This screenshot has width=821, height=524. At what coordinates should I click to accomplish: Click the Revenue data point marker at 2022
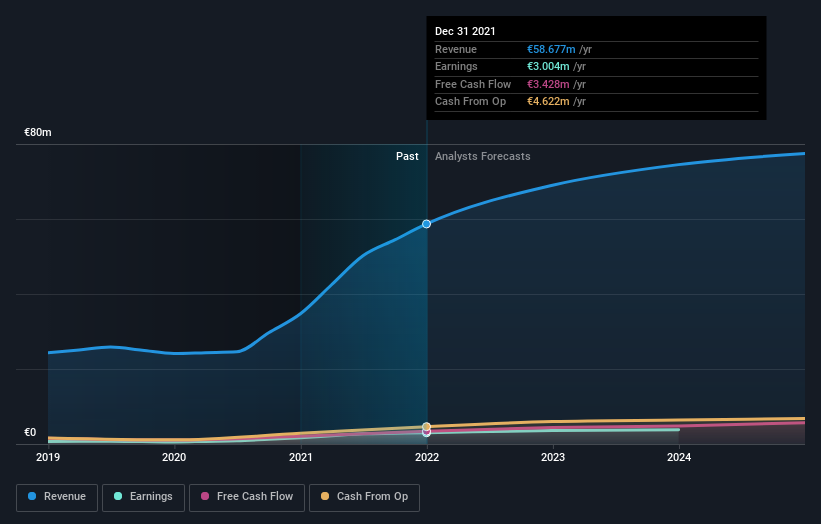click(427, 224)
